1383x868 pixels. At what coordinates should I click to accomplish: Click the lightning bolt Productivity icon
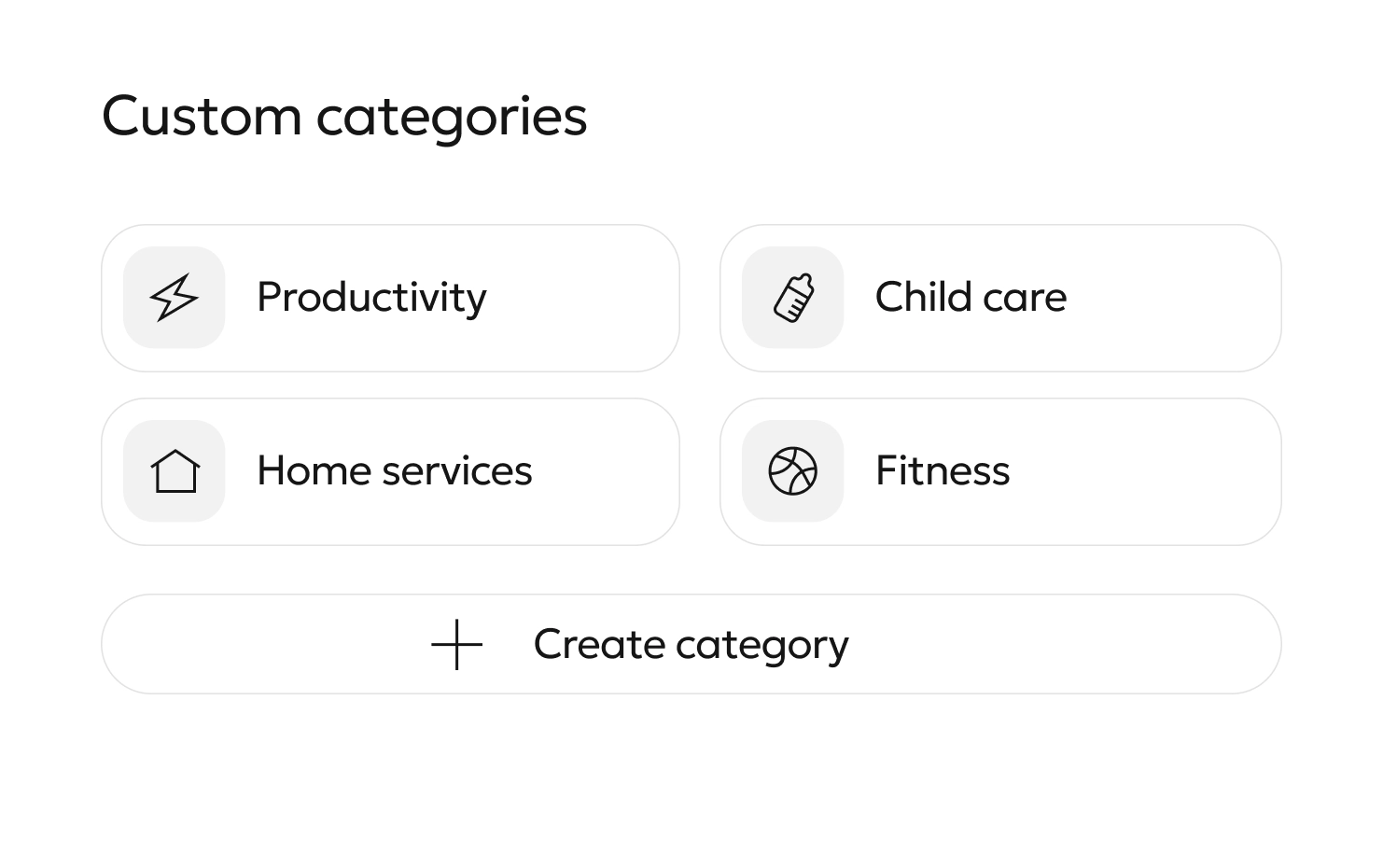click(175, 298)
